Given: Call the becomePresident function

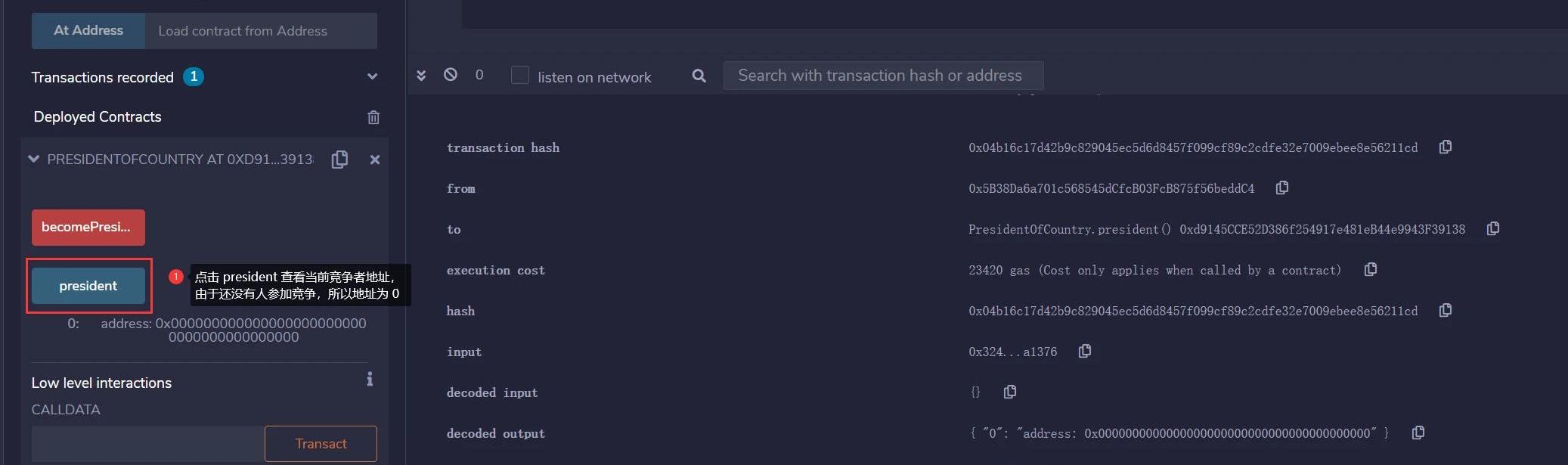Looking at the screenshot, I should 88,227.
